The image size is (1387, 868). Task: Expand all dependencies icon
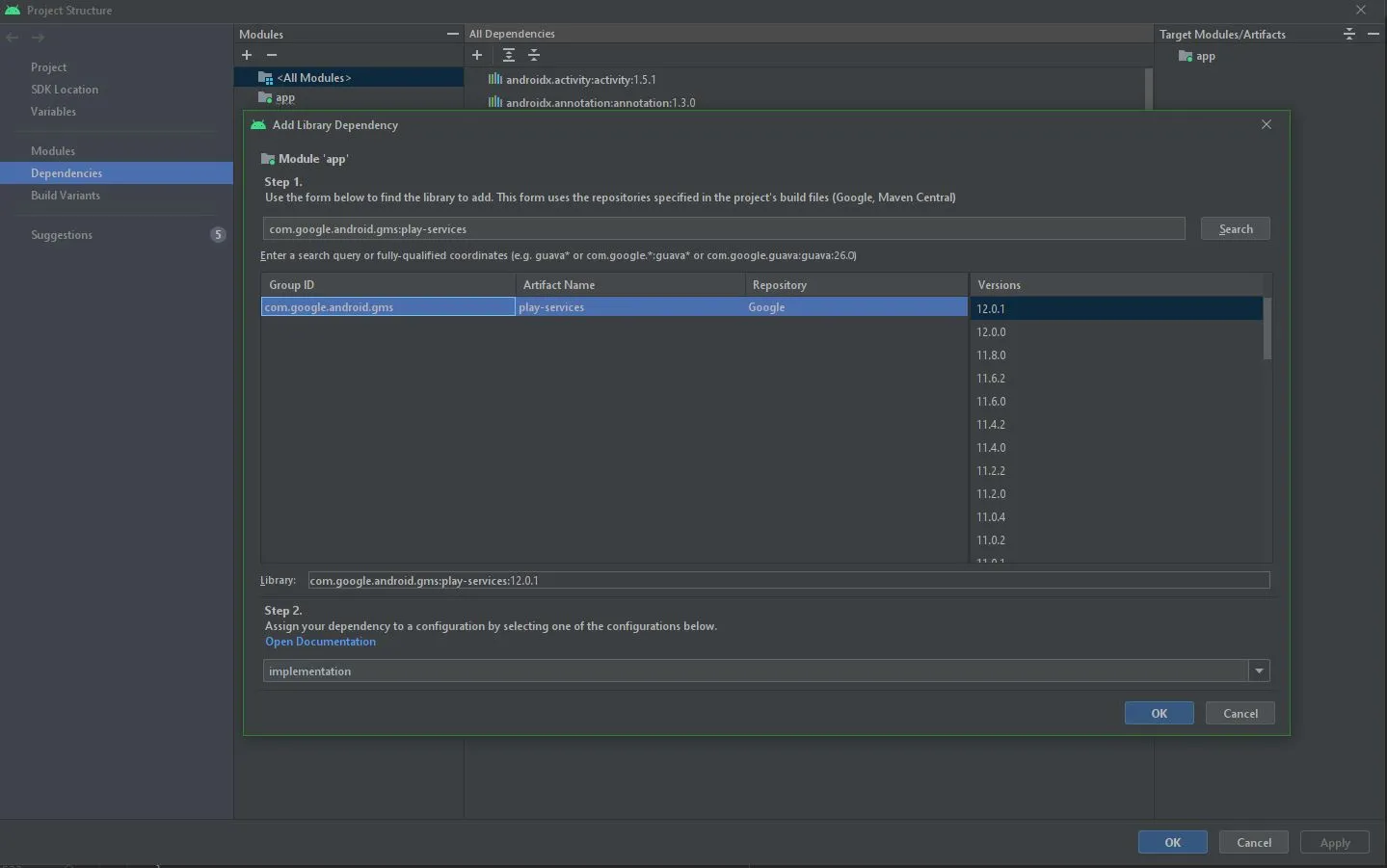point(509,56)
